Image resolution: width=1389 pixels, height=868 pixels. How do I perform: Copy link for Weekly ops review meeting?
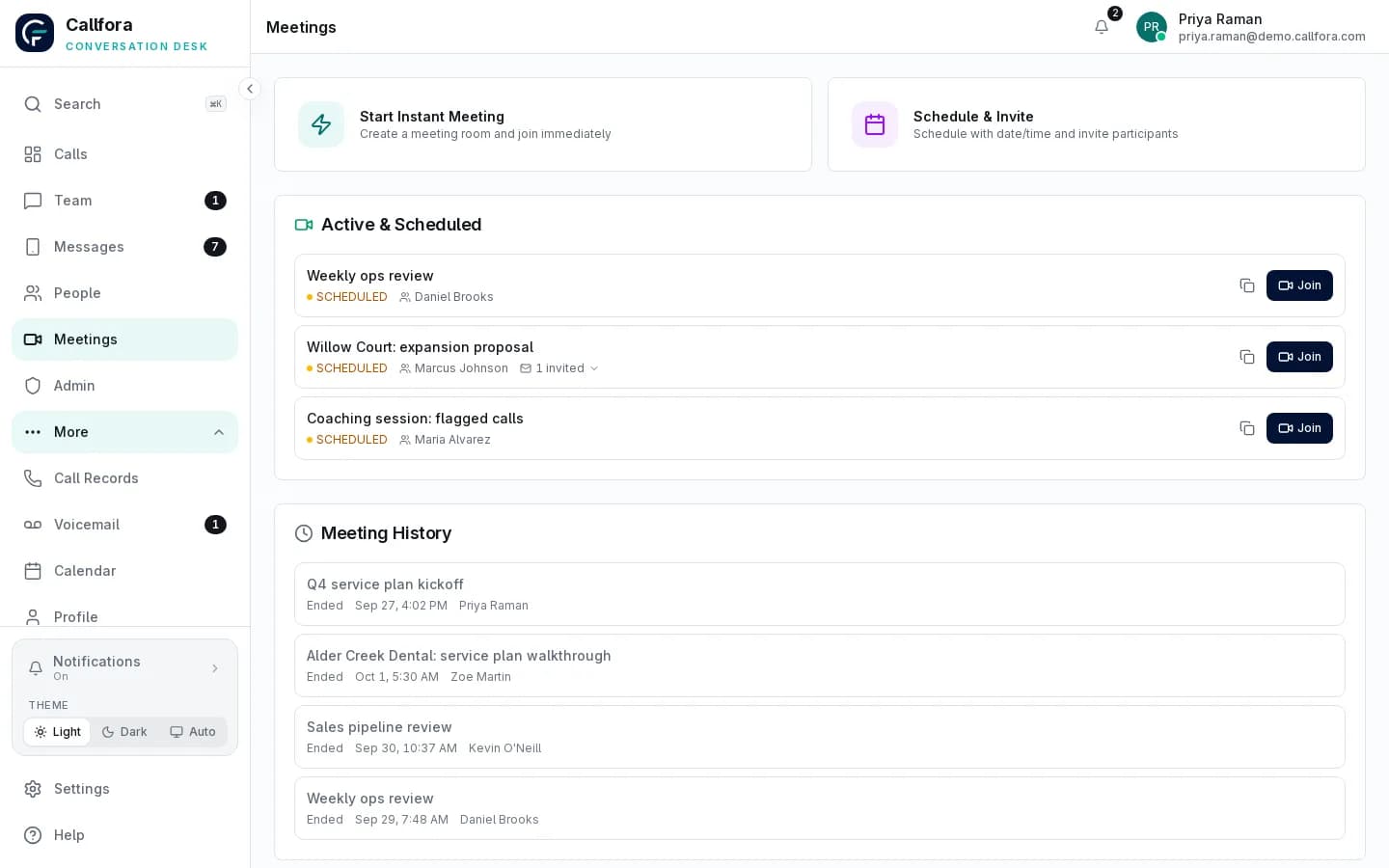(1247, 285)
